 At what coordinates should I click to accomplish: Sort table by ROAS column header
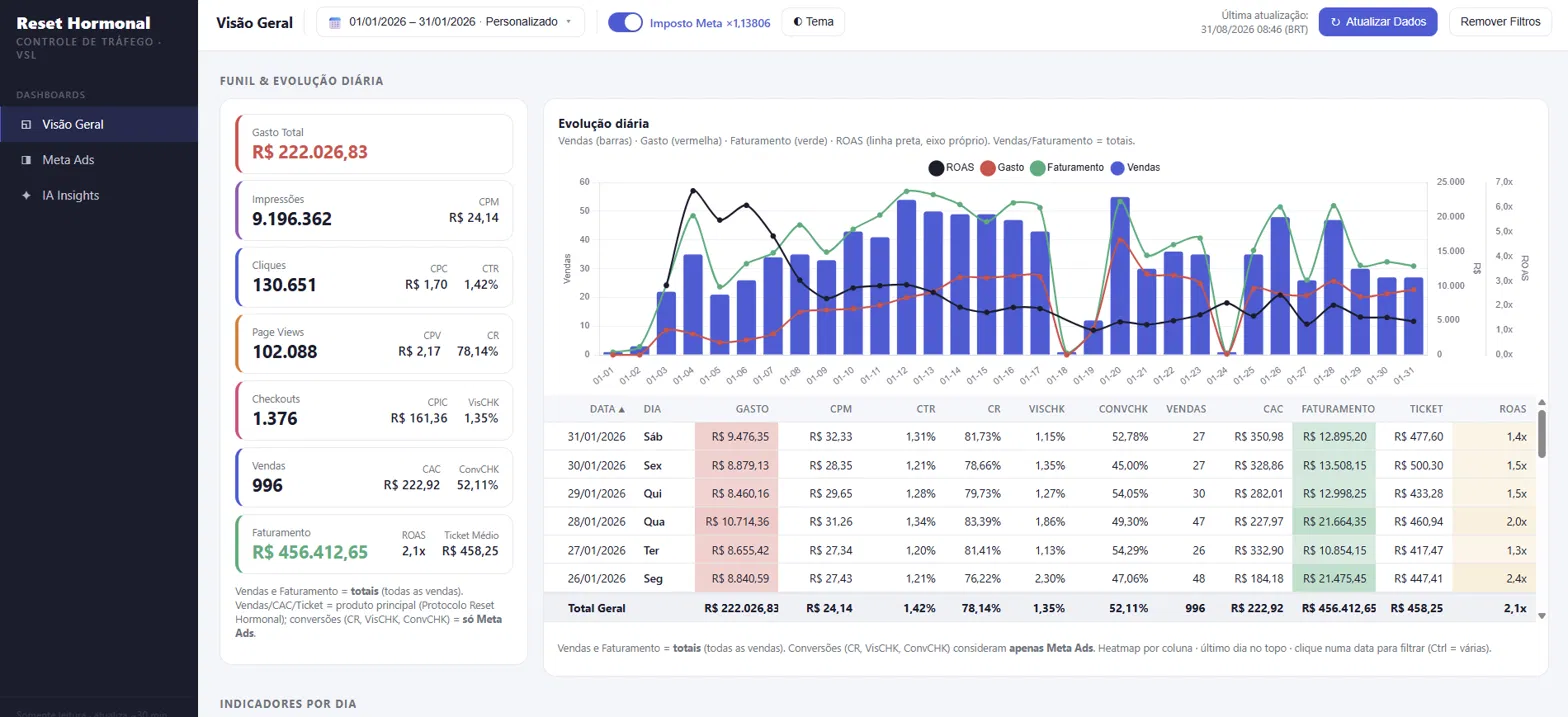click(x=1513, y=409)
